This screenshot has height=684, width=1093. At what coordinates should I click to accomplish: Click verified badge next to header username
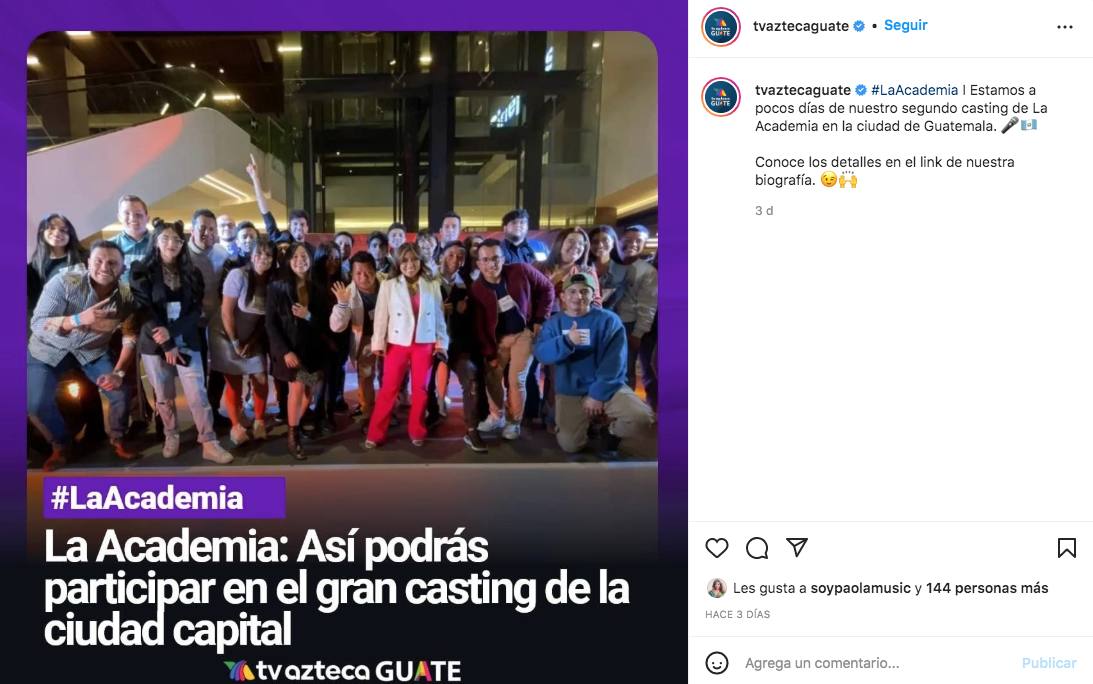[x=859, y=26]
